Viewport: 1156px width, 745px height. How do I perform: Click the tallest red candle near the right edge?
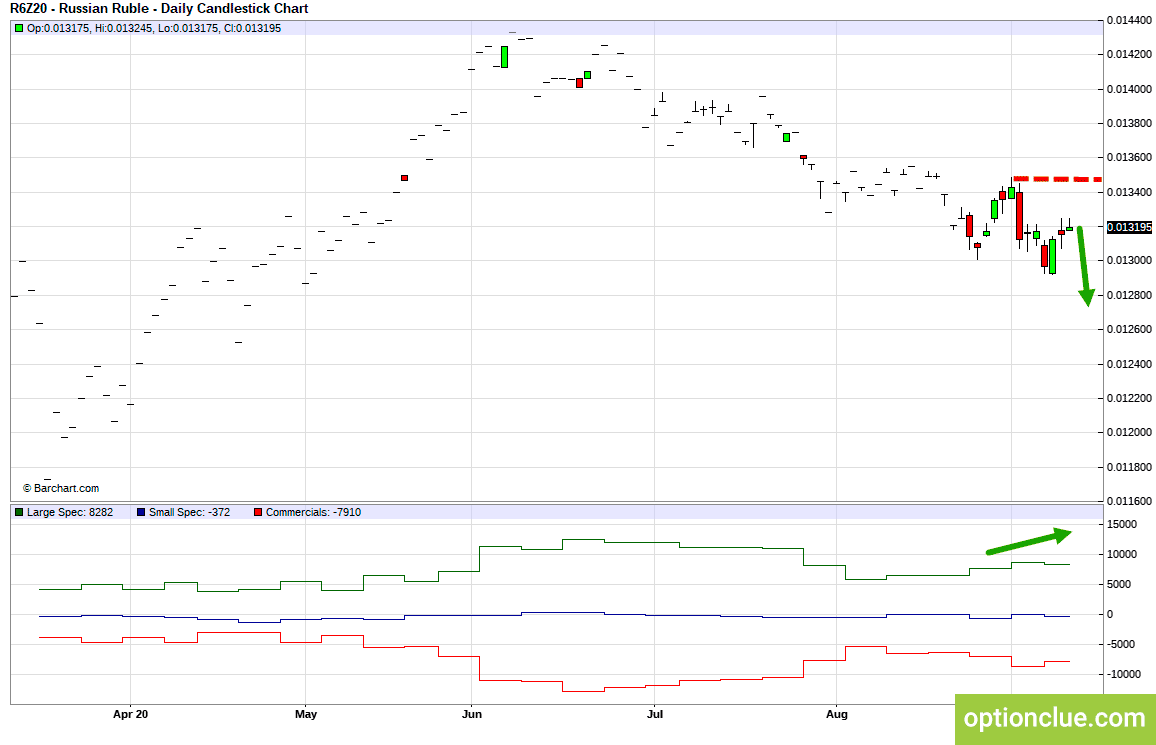click(1020, 216)
